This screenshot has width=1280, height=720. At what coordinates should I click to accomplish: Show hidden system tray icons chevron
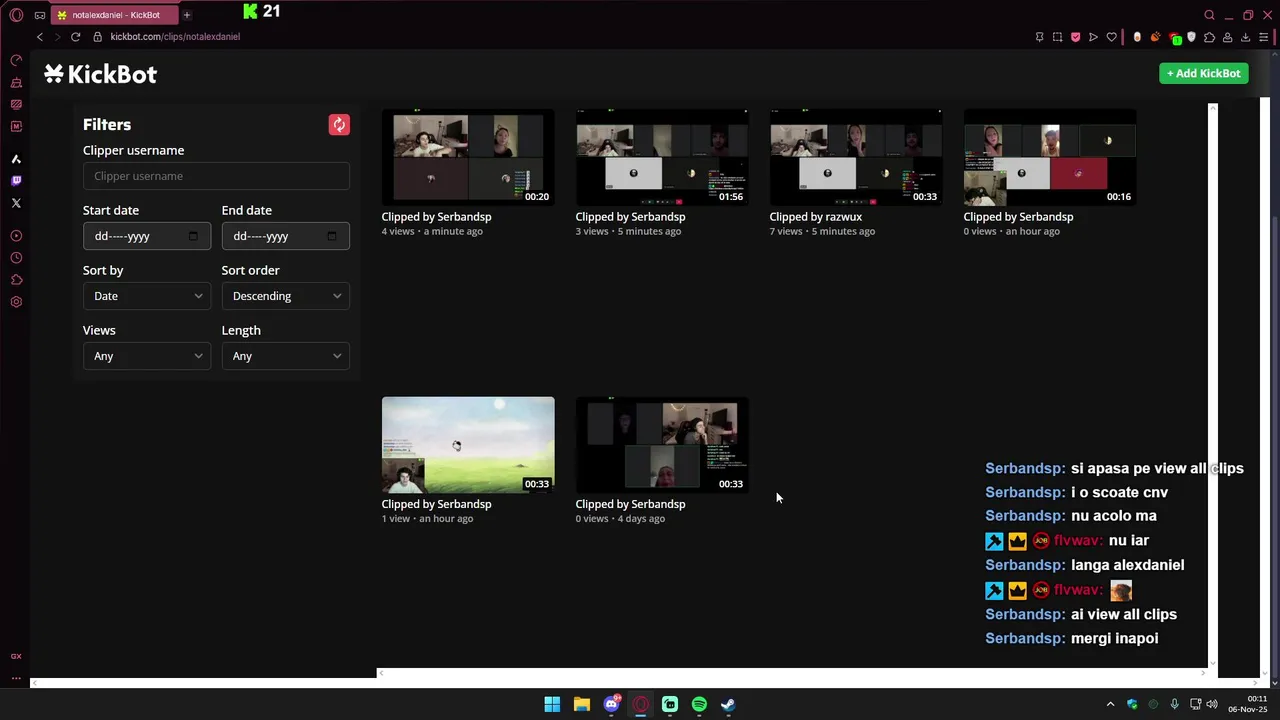point(1110,704)
